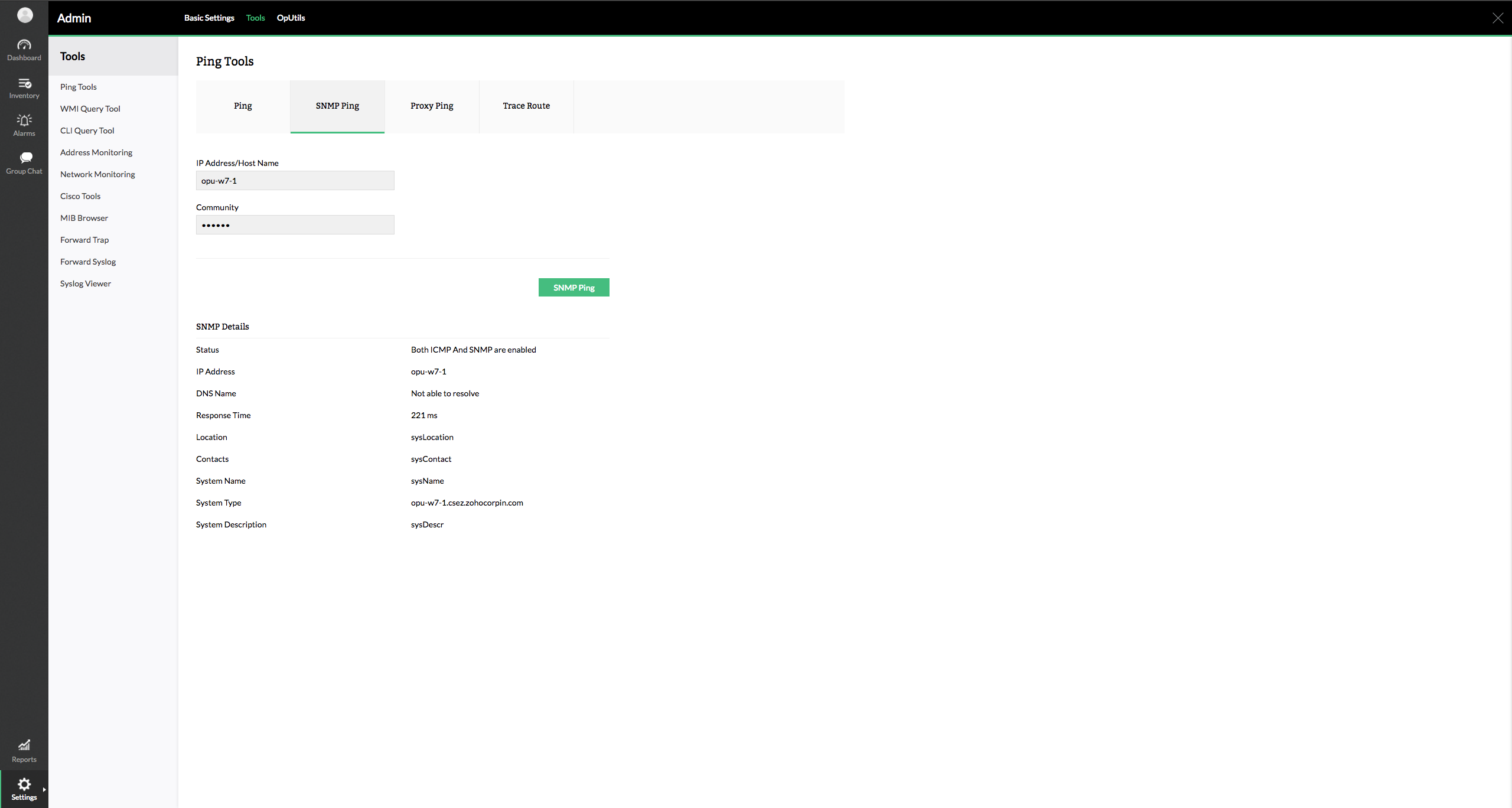Click the user avatar icon
Screen dimensions: 1512x808
[x=25, y=15]
